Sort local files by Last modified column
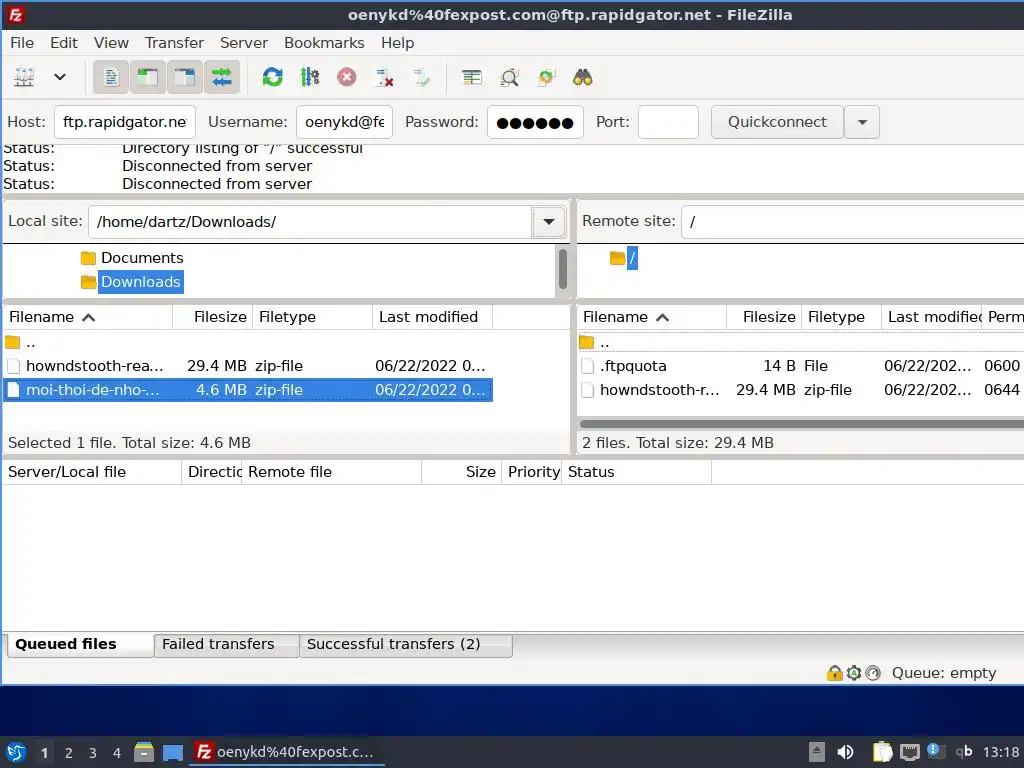 (432, 317)
